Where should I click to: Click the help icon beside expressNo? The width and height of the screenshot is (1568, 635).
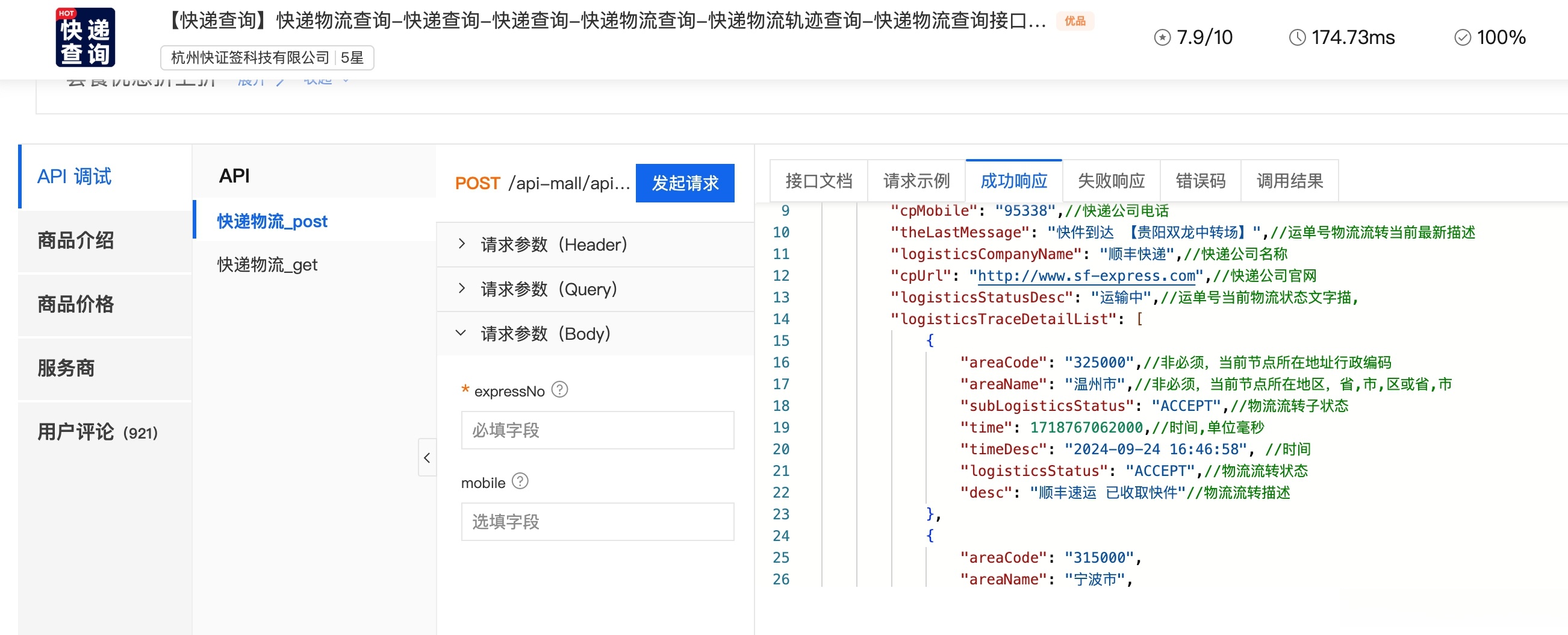[x=559, y=390]
